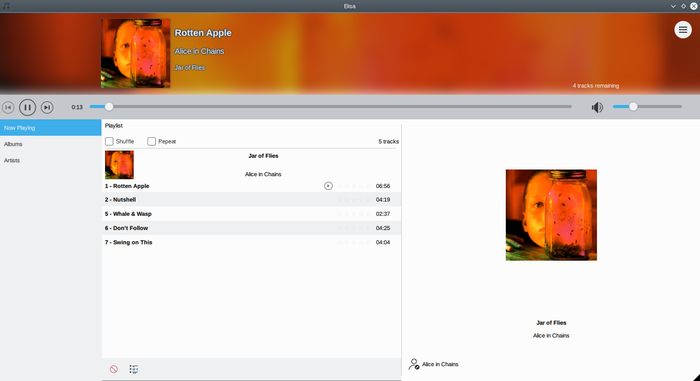700x381 pixels.
Task: Click the 04:19 duration of Nutshell
Action: (383, 200)
